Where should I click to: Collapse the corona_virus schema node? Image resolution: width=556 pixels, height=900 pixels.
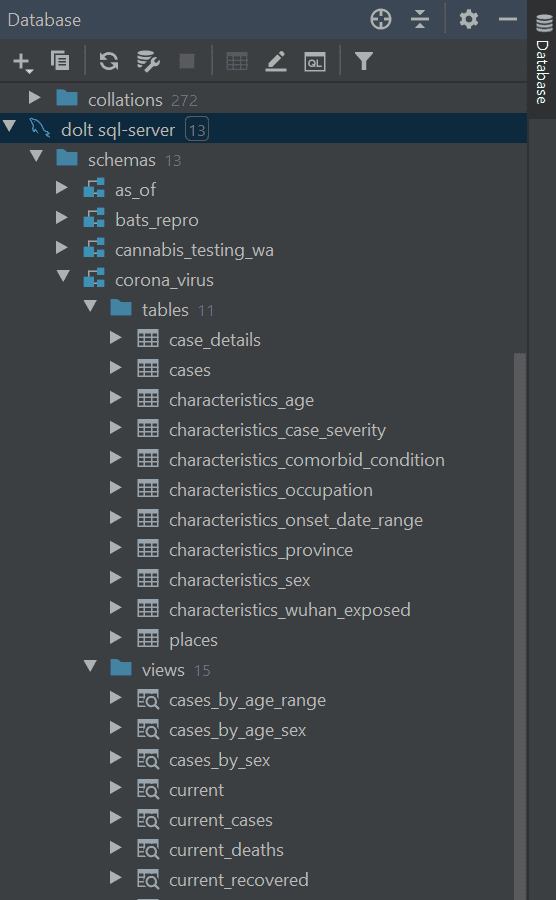(x=63, y=277)
